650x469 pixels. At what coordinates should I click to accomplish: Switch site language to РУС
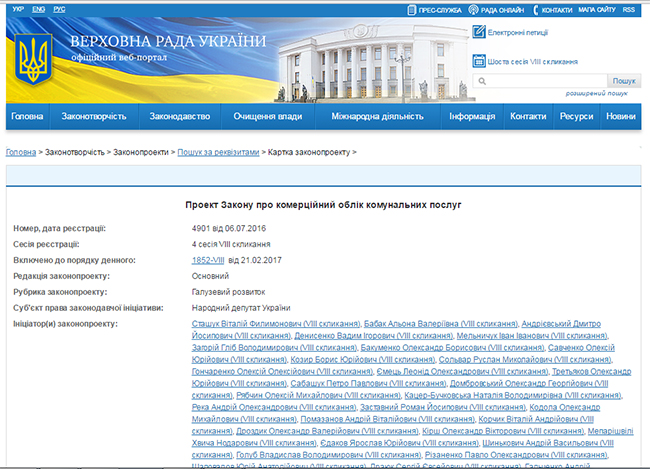(61, 8)
